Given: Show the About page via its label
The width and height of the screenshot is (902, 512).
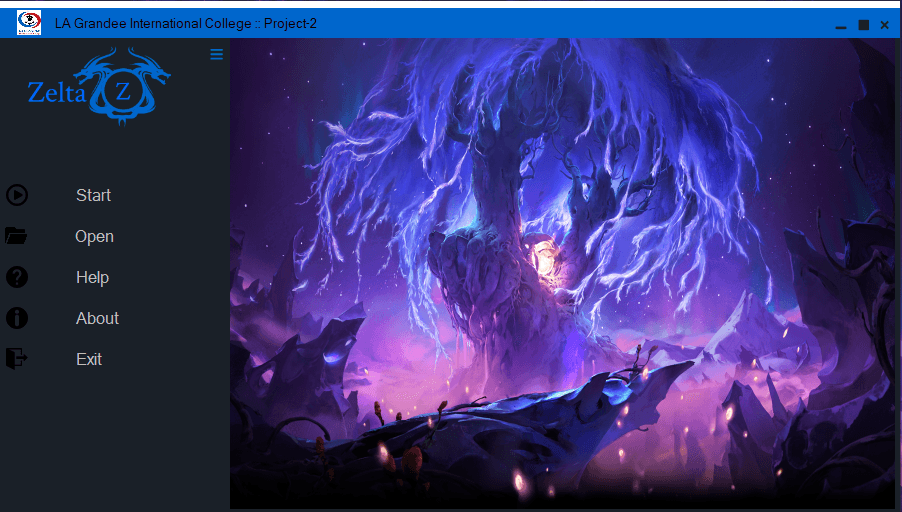Looking at the screenshot, I should coord(97,318).
